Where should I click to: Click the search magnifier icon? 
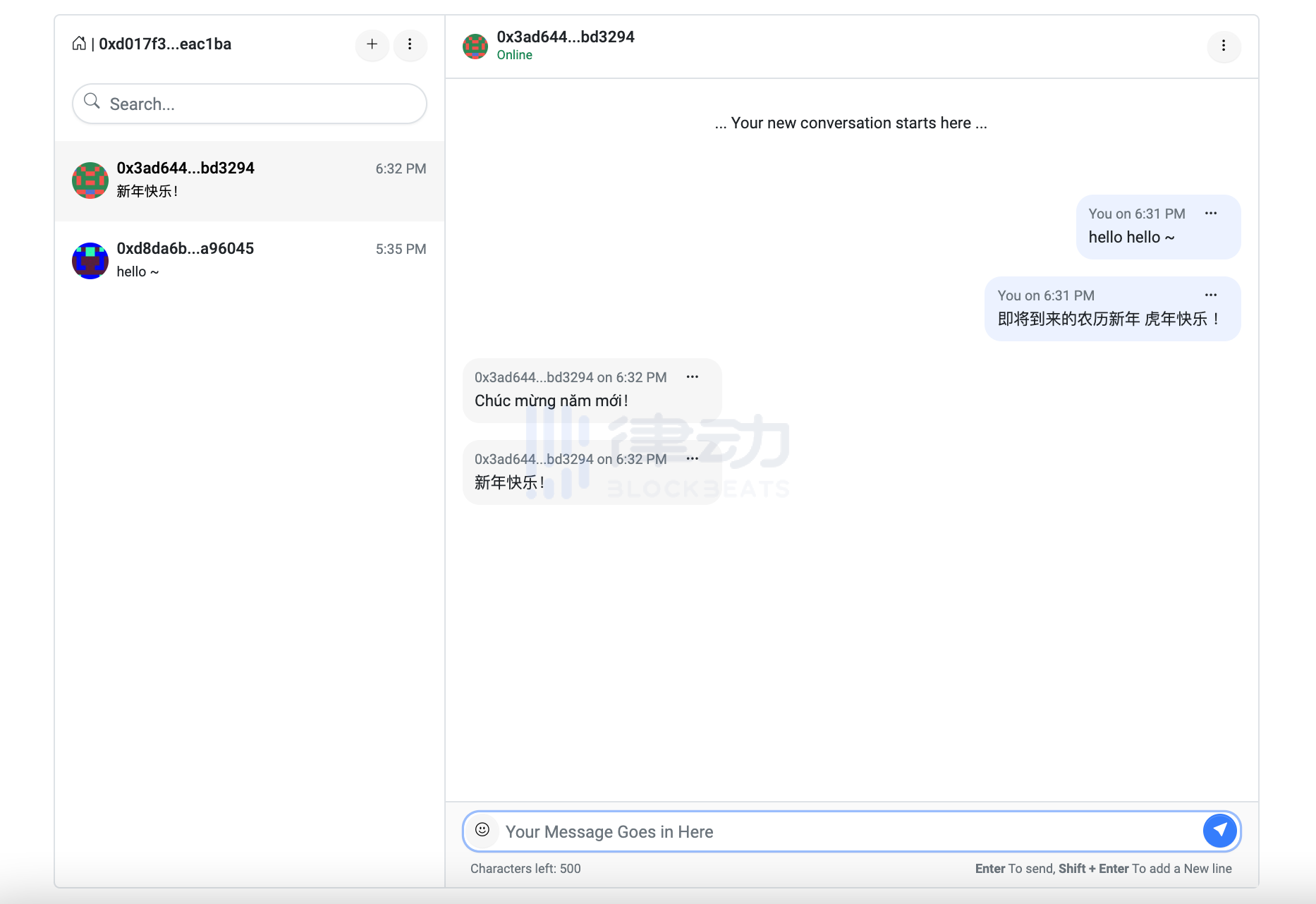(x=92, y=102)
